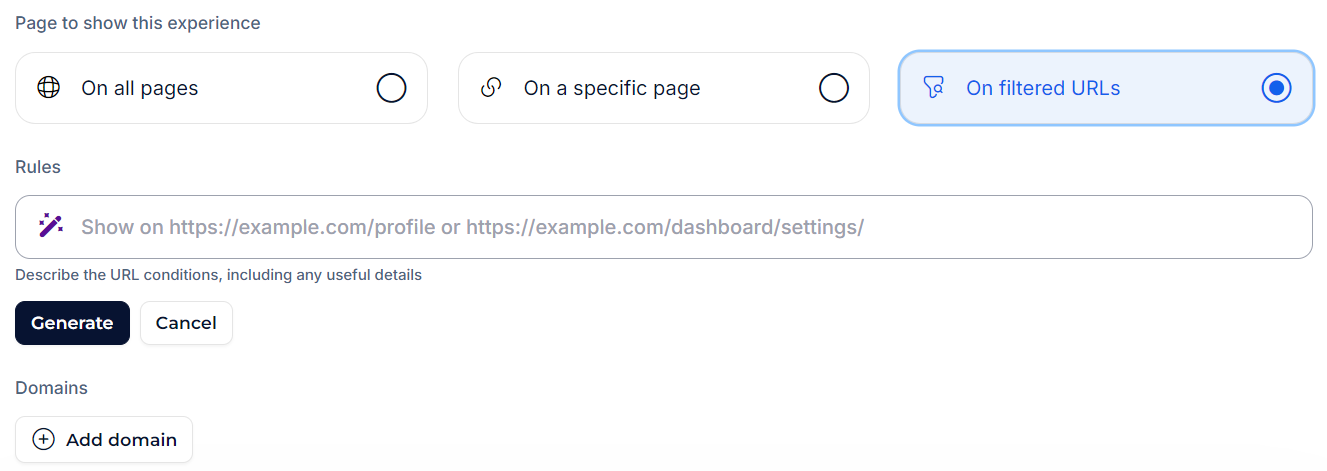Choose the "On filtered URLs" option label
The height and width of the screenshot is (471, 1327).
(x=1043, y=88)
